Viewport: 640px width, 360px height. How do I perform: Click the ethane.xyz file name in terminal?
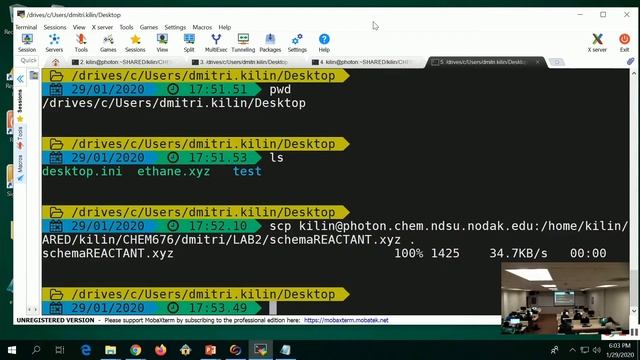coord(173,171)
